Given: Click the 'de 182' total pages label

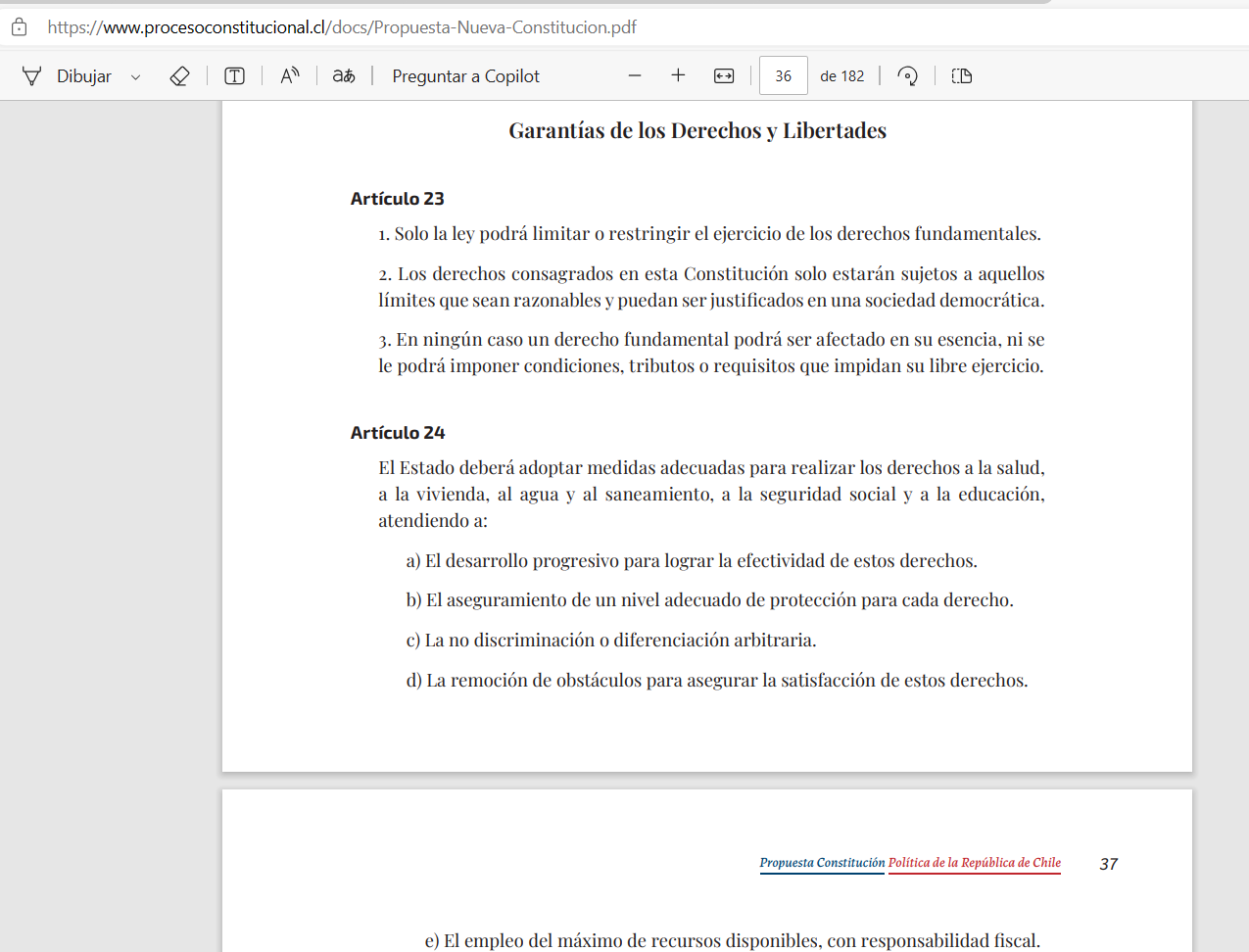Looking at the screenshot, I should click(x=842, y=76).
